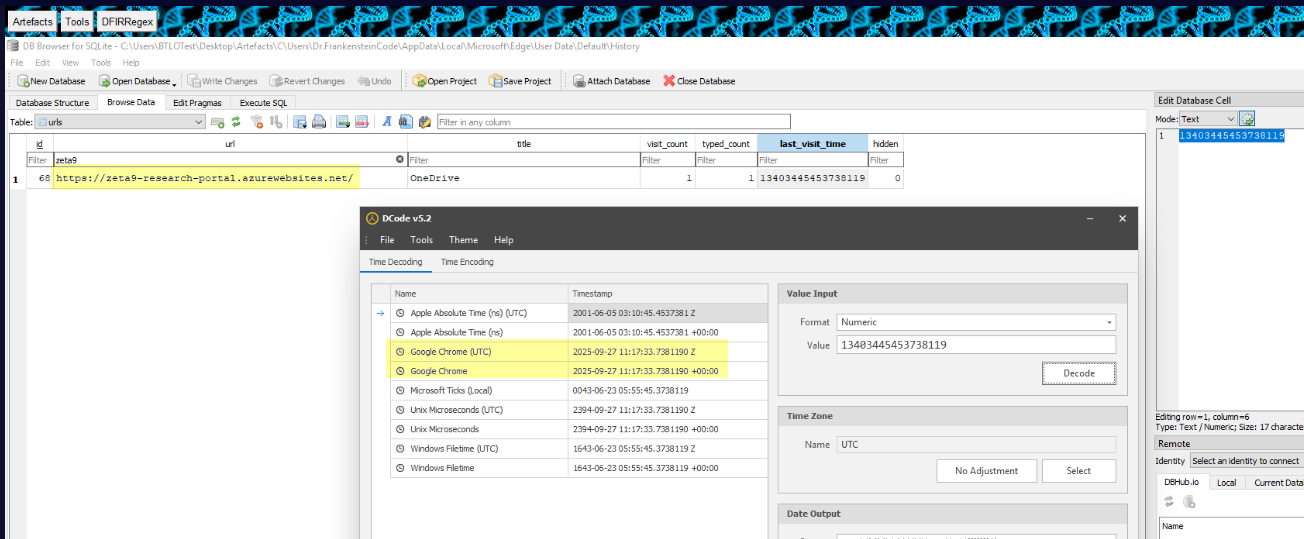Open the edit cell Mode Text dropdown
Screen dimensions: 1304x539
(x=1207, y=119)
